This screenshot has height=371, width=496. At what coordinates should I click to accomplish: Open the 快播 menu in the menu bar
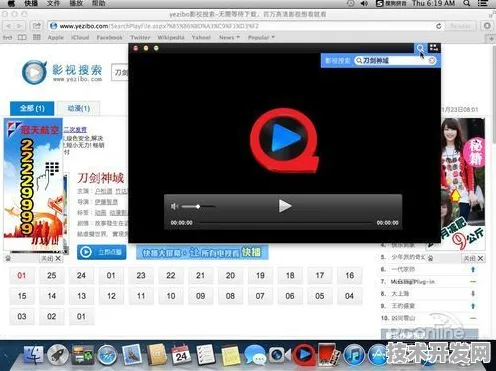tap(31, 3)
